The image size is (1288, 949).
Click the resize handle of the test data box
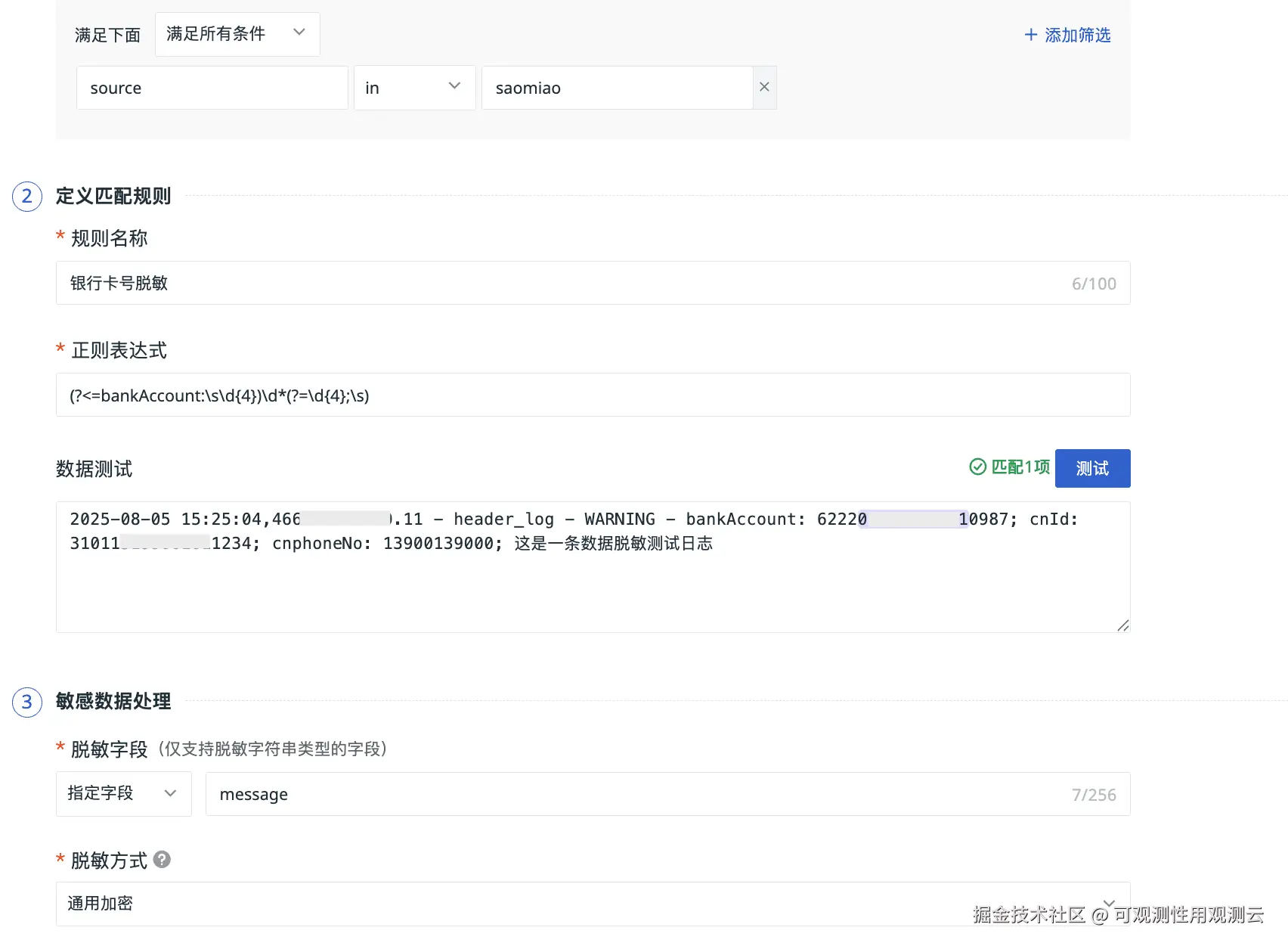1122,625
